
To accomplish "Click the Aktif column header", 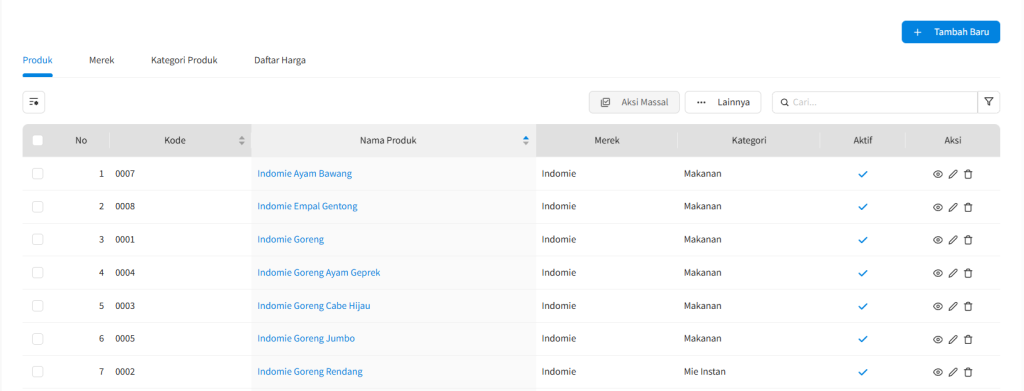I will pos(863,140).
